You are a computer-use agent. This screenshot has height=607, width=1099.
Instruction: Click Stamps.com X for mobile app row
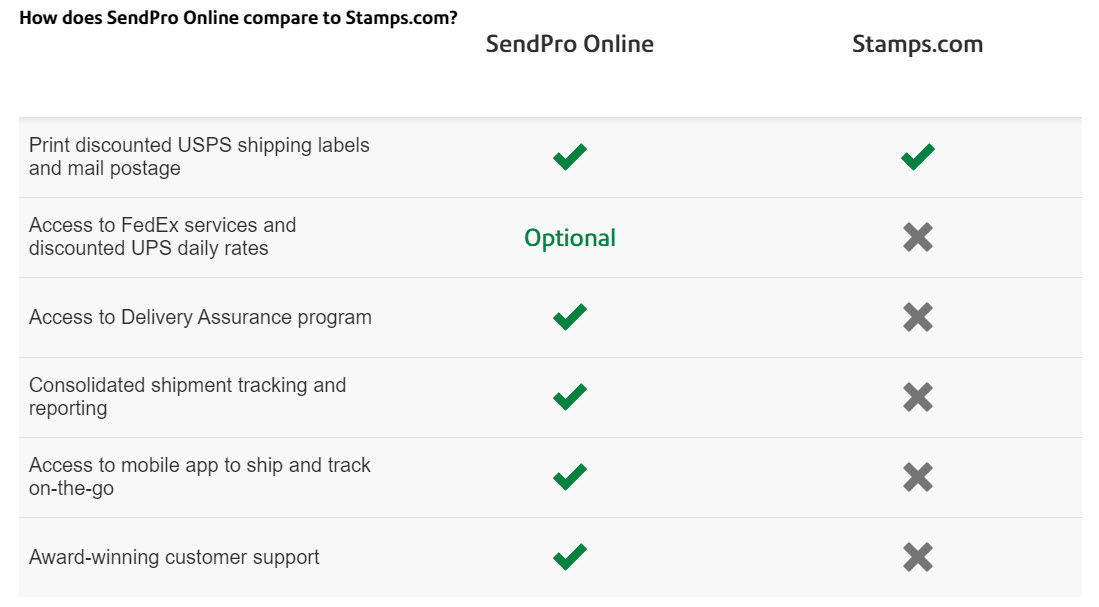917,477
